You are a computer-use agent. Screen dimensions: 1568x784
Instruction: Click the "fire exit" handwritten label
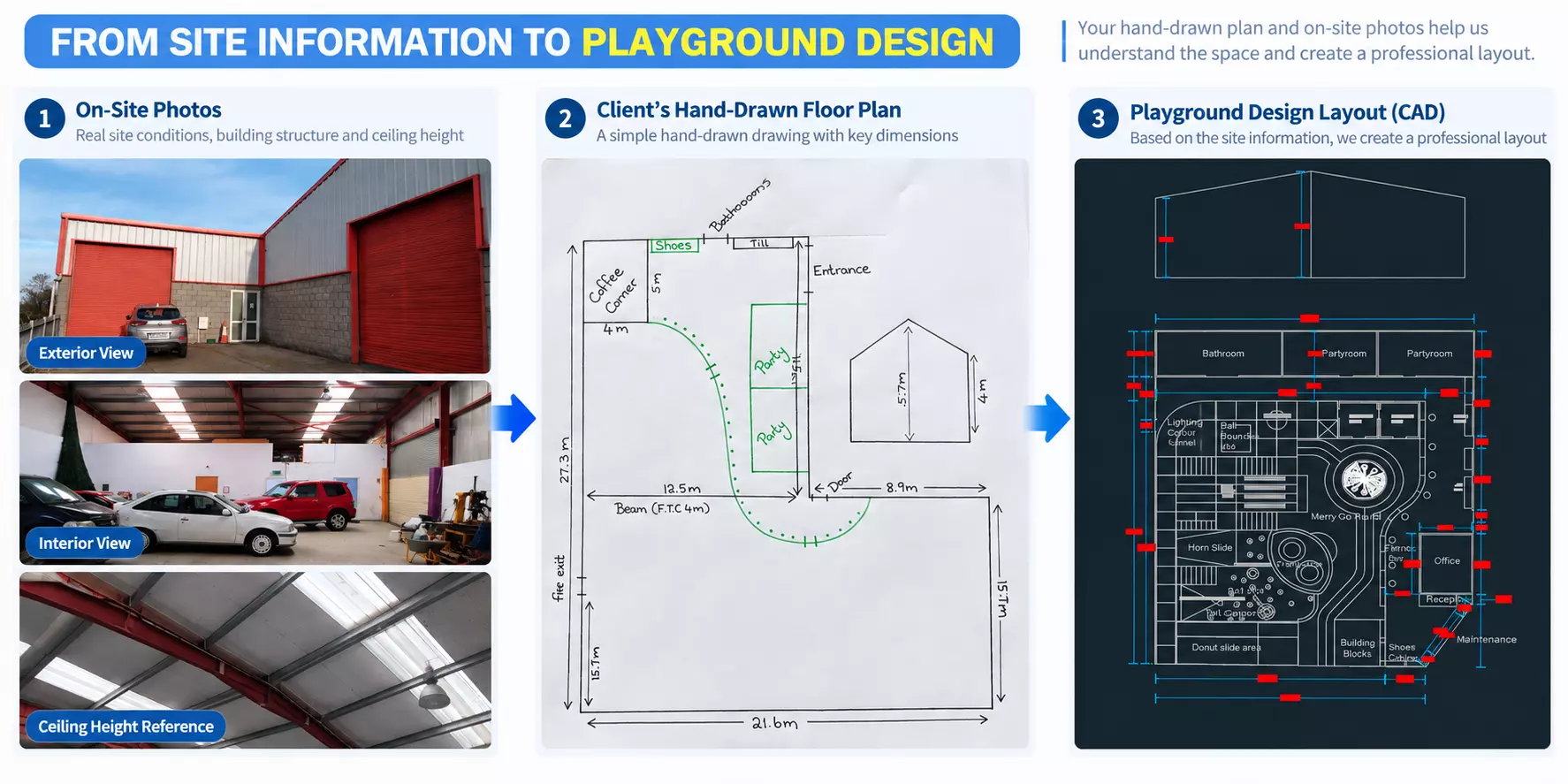coord(559,578)
